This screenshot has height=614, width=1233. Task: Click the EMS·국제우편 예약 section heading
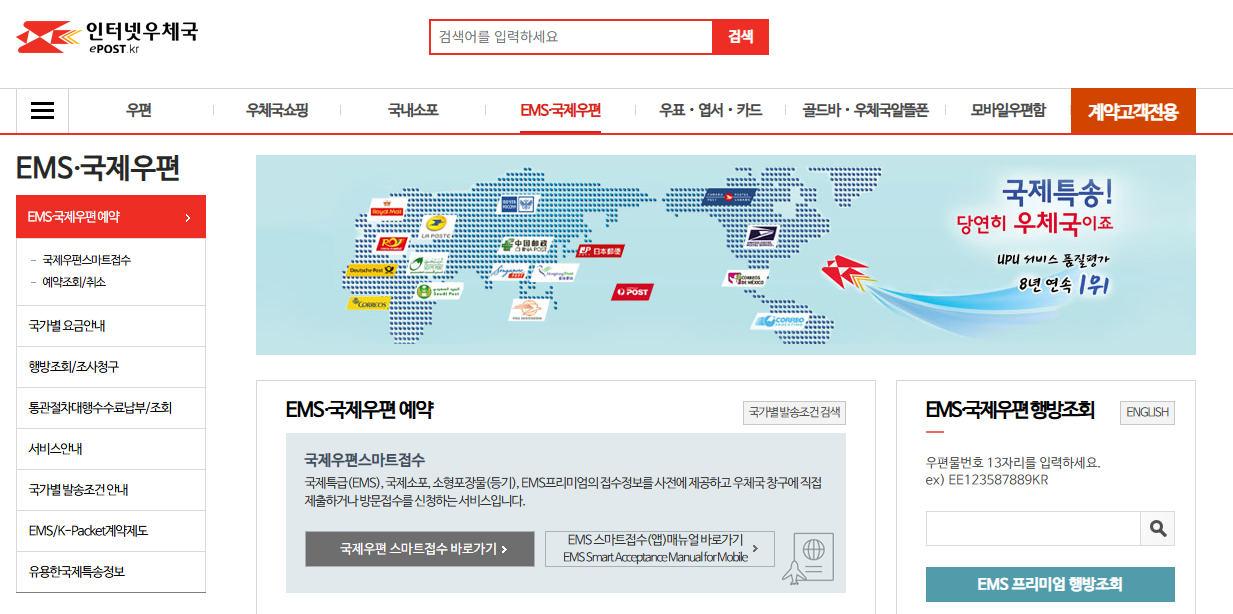[x=359, y=410]
